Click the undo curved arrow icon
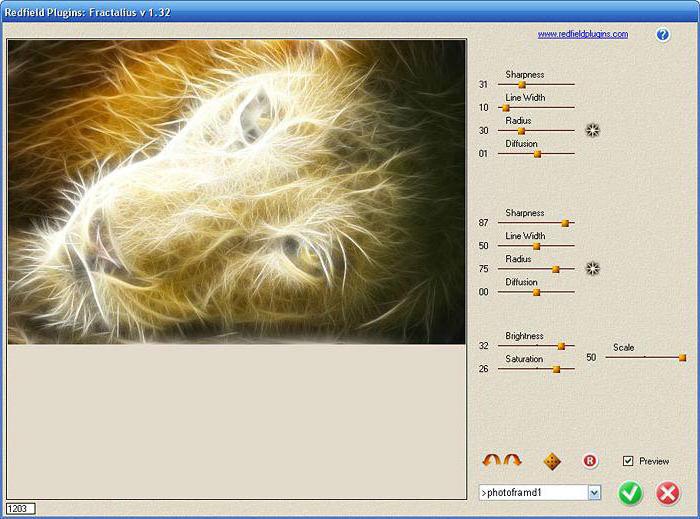This screenshot has height=519, width=700. [x=492, y=460]
